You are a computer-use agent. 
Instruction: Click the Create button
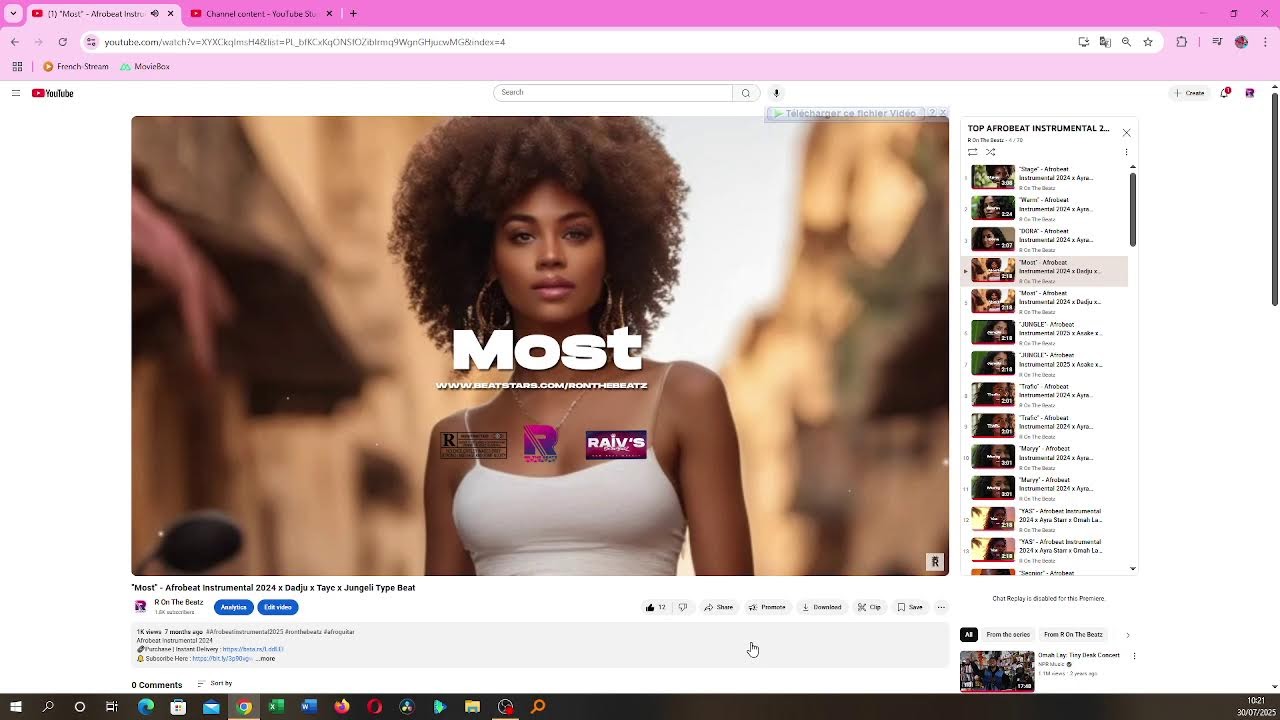pyautogui.click(x=1190, y=93)
